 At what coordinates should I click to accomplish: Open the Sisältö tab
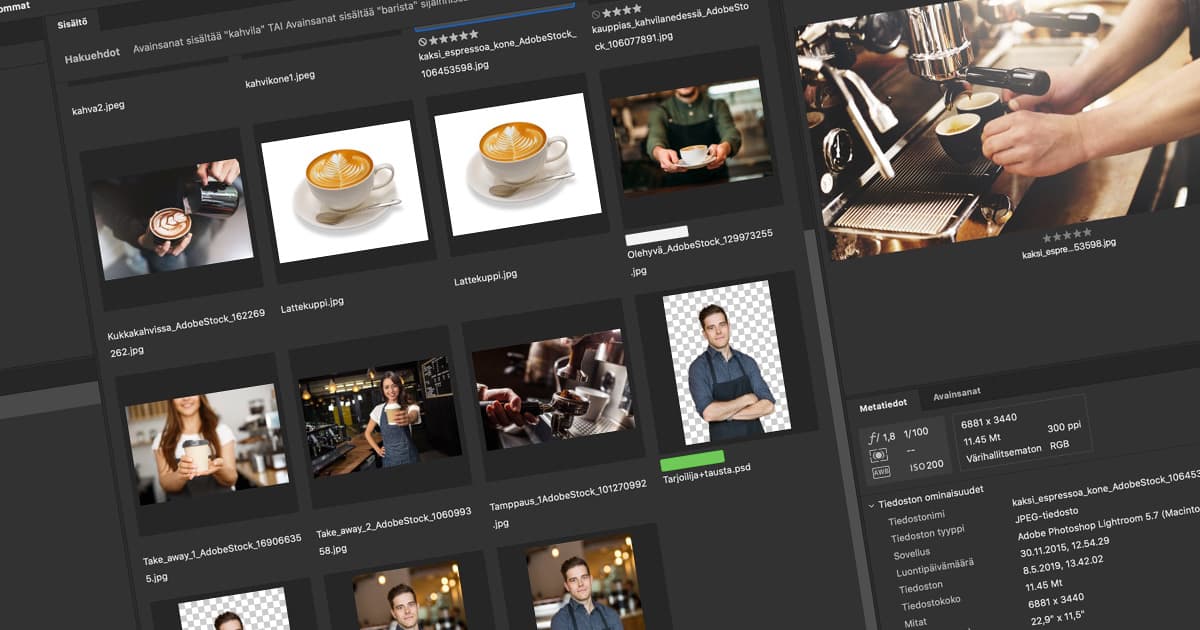[71, 22]
